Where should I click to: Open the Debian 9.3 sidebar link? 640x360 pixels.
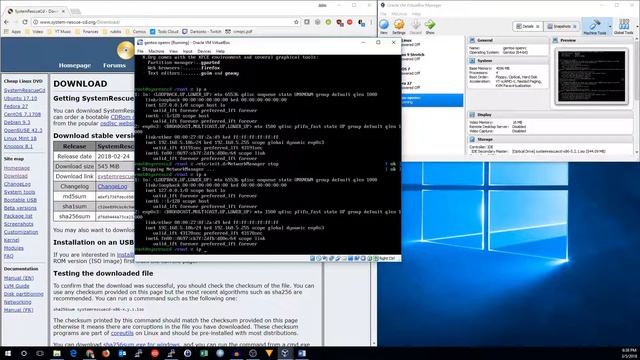click(17, 122)
